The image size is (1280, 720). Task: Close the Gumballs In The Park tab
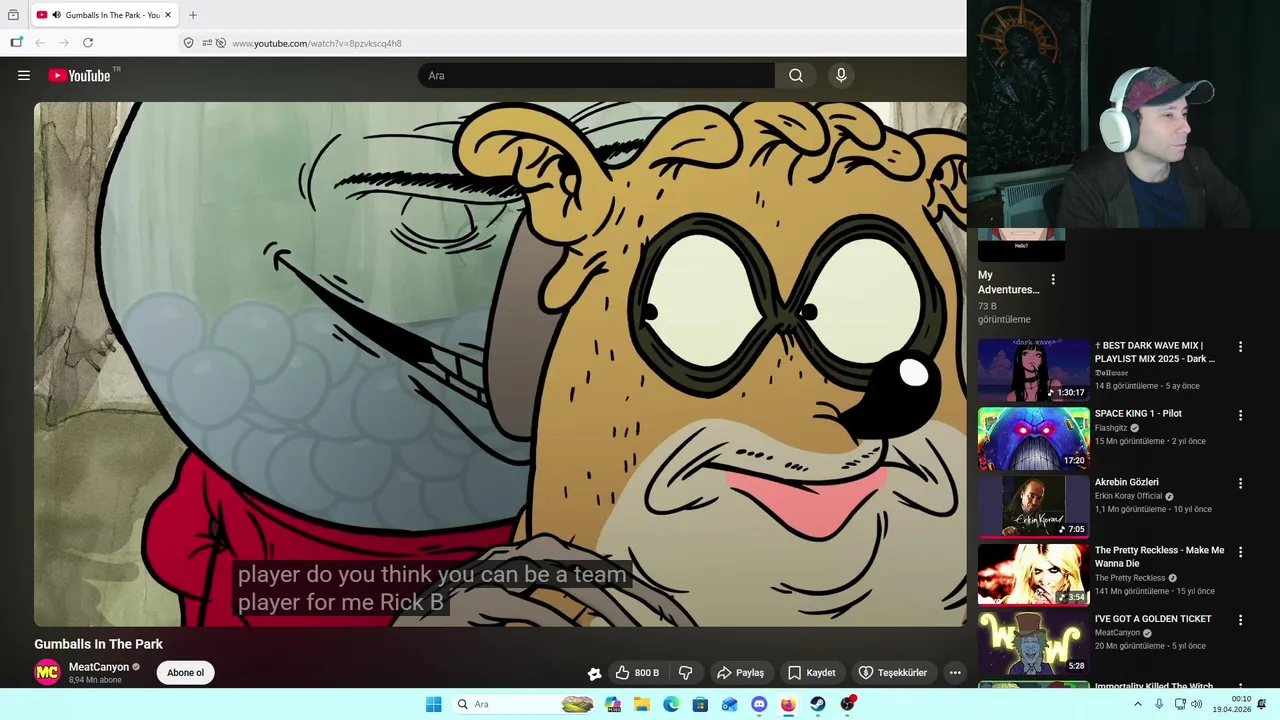[x=168, y=15]
